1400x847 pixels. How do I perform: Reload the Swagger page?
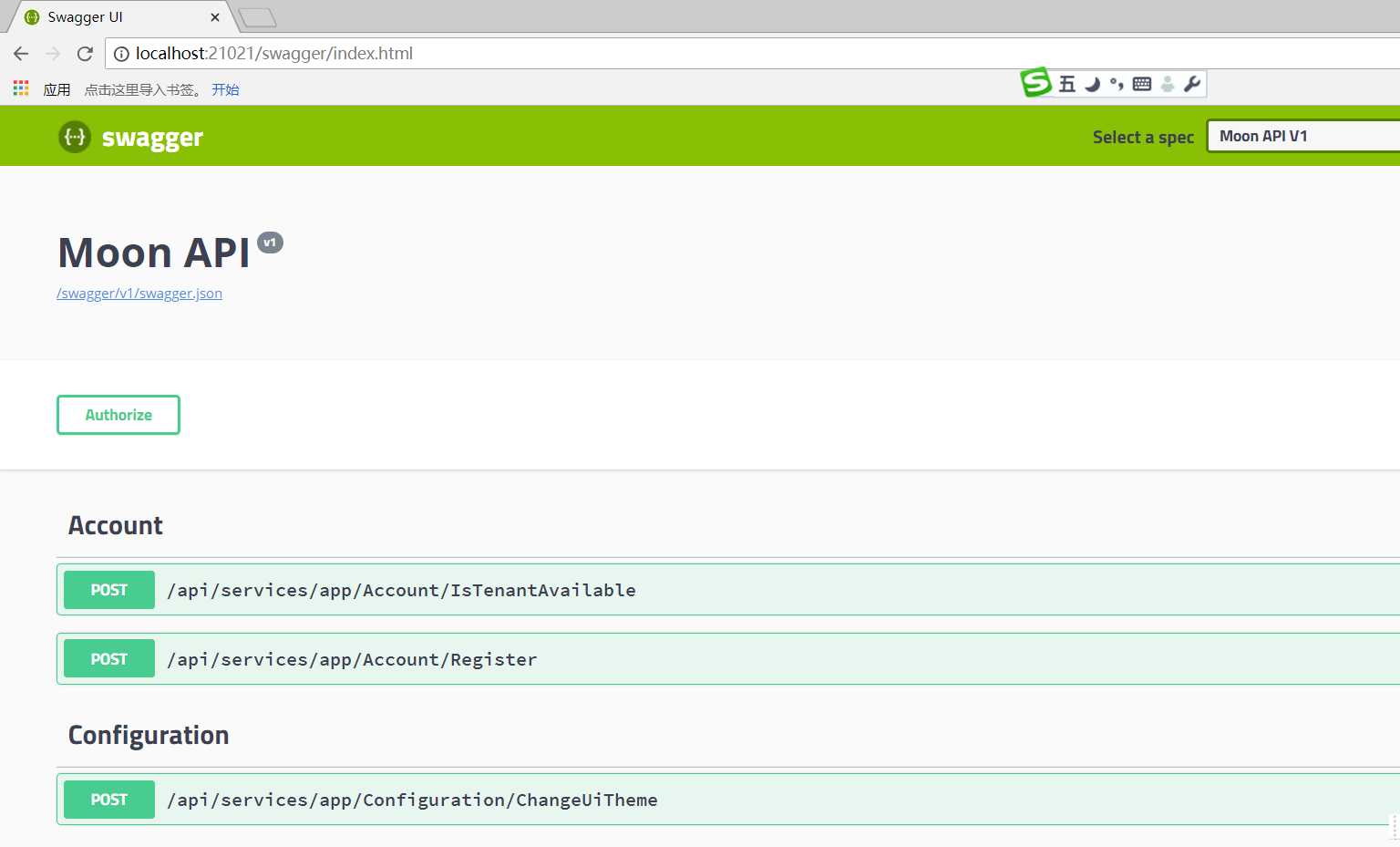pyautogui.click(x=85, y=54)
